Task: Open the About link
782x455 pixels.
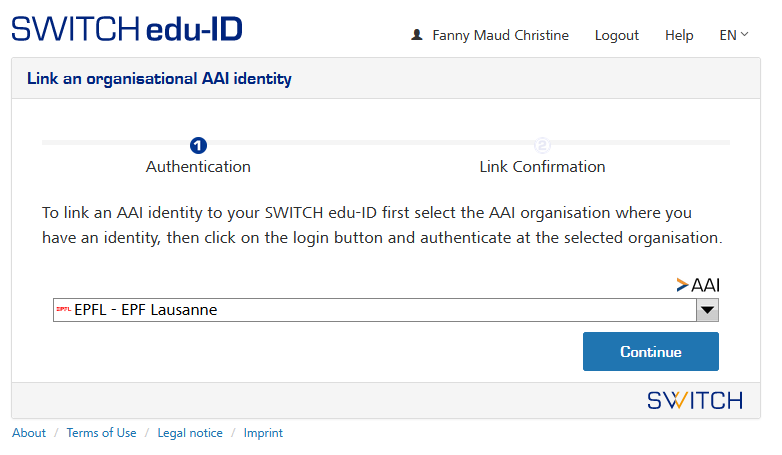Action: (x=29, y=433)
